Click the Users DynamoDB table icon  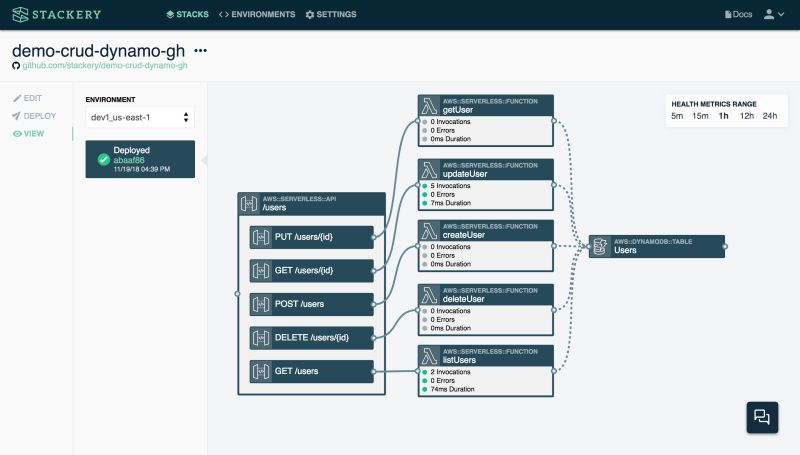[600, 246]
